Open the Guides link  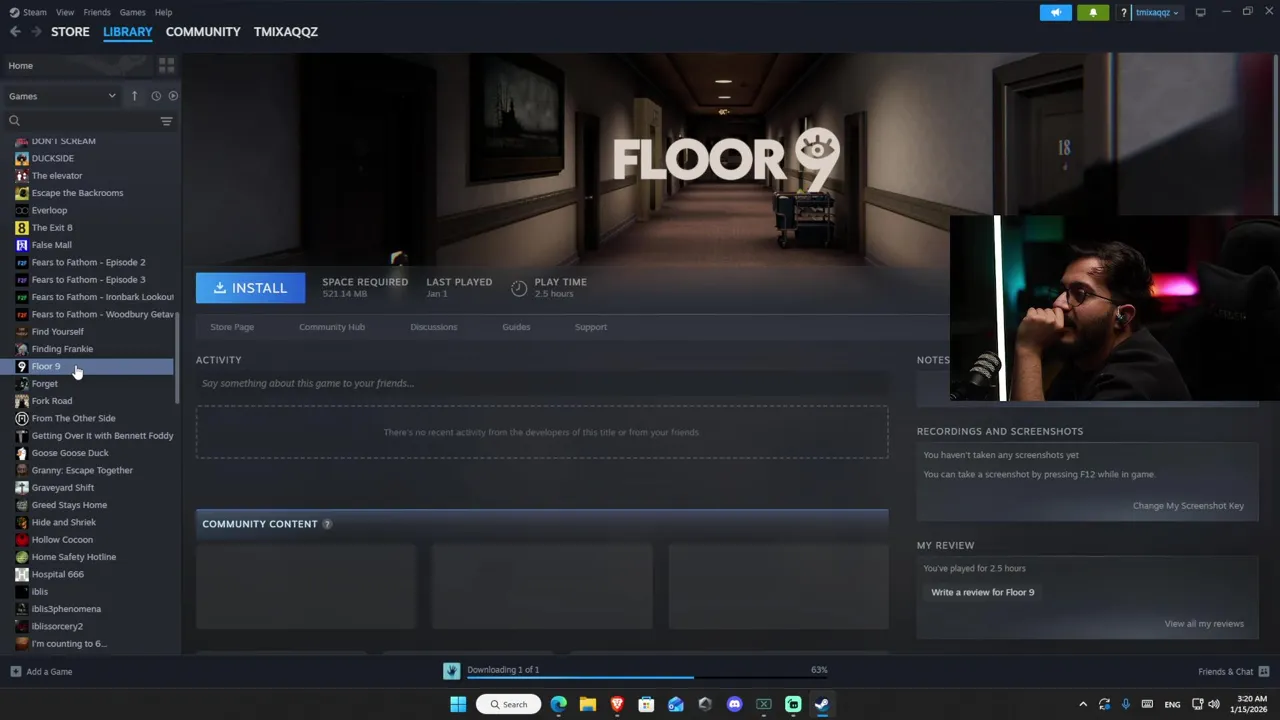[516, 327]
